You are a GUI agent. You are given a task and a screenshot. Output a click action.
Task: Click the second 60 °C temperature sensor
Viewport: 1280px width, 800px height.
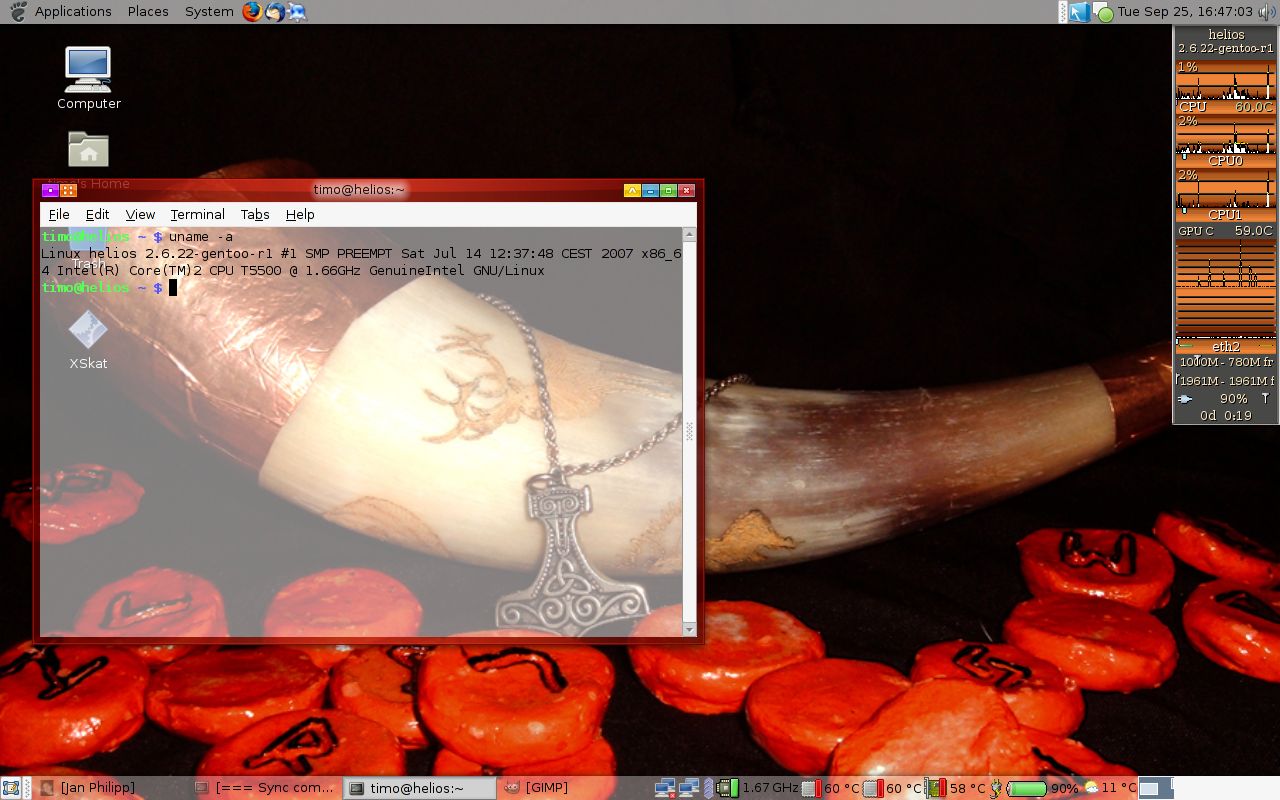[892, 788]
